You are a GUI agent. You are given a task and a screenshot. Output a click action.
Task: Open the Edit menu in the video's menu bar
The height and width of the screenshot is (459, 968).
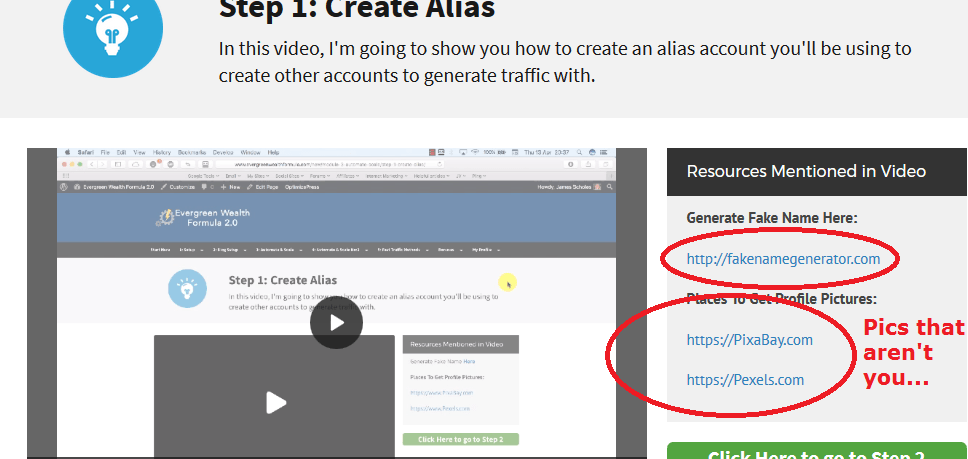click(122, 152)
